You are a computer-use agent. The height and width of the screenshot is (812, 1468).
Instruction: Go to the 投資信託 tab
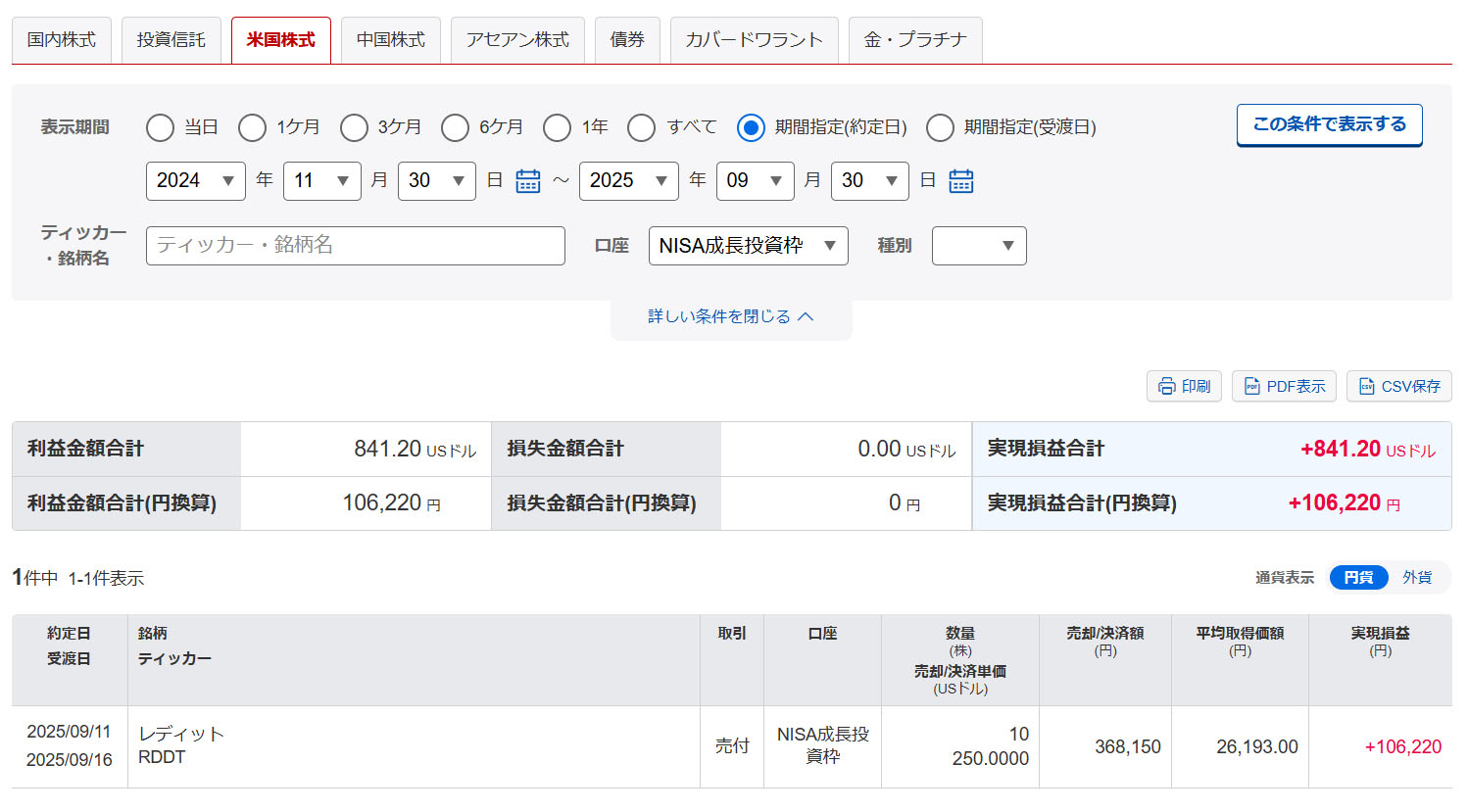(171, 40)
